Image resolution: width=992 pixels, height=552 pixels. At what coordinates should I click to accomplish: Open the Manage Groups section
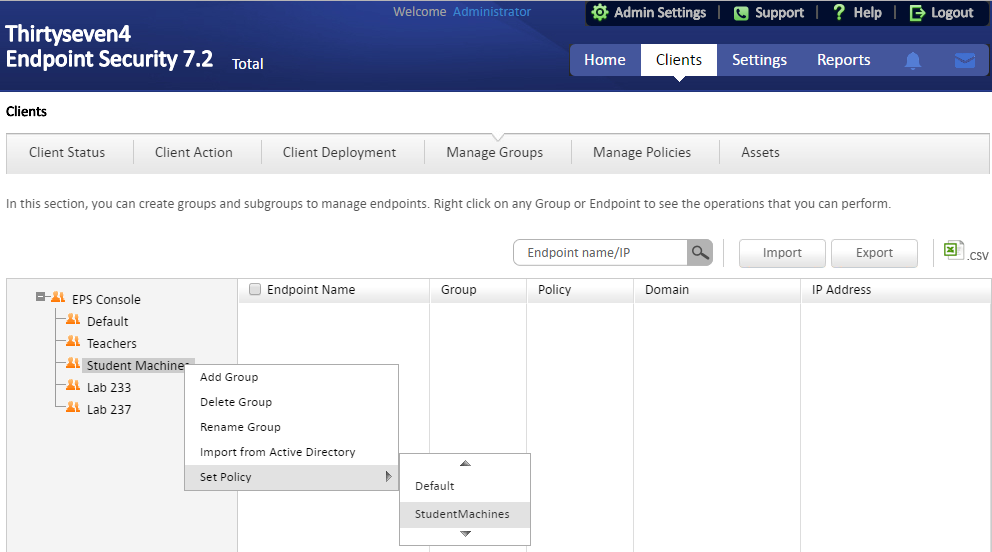point(495,152)
